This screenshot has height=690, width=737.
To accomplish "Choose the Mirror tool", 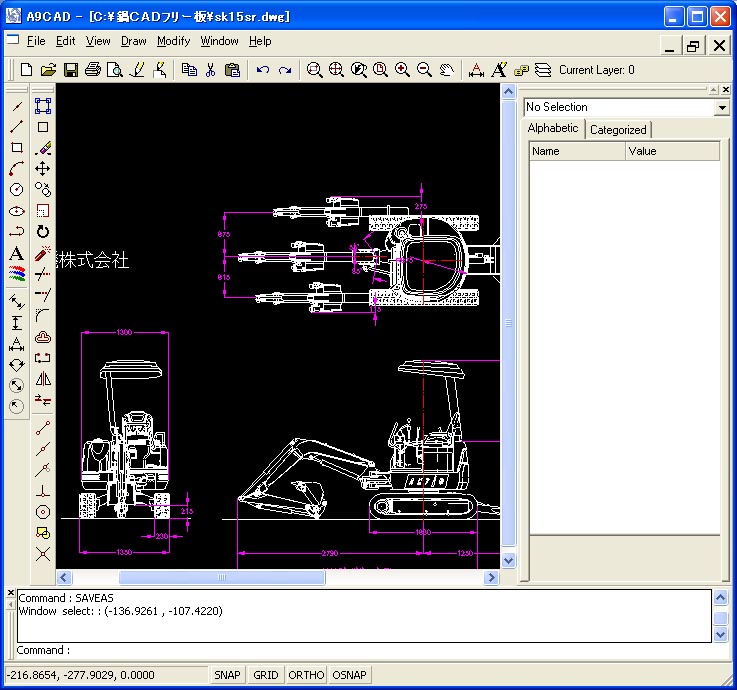I will point(43,379).
